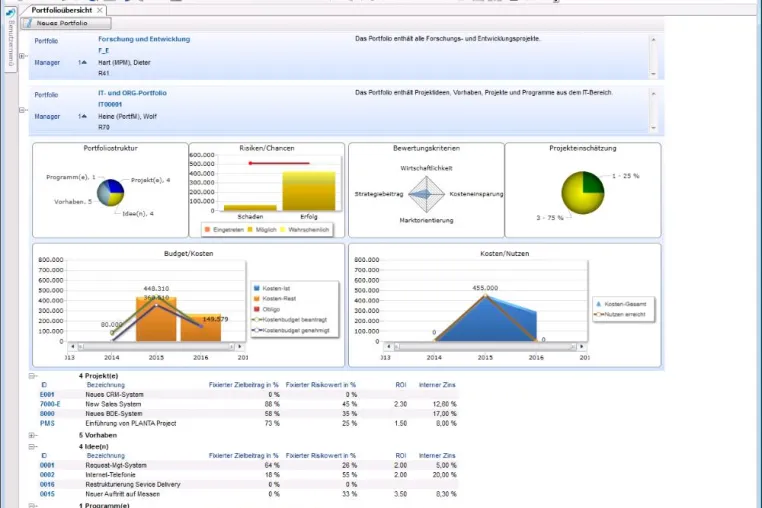Expand the 5 Vorhaben group

point(32,435)
